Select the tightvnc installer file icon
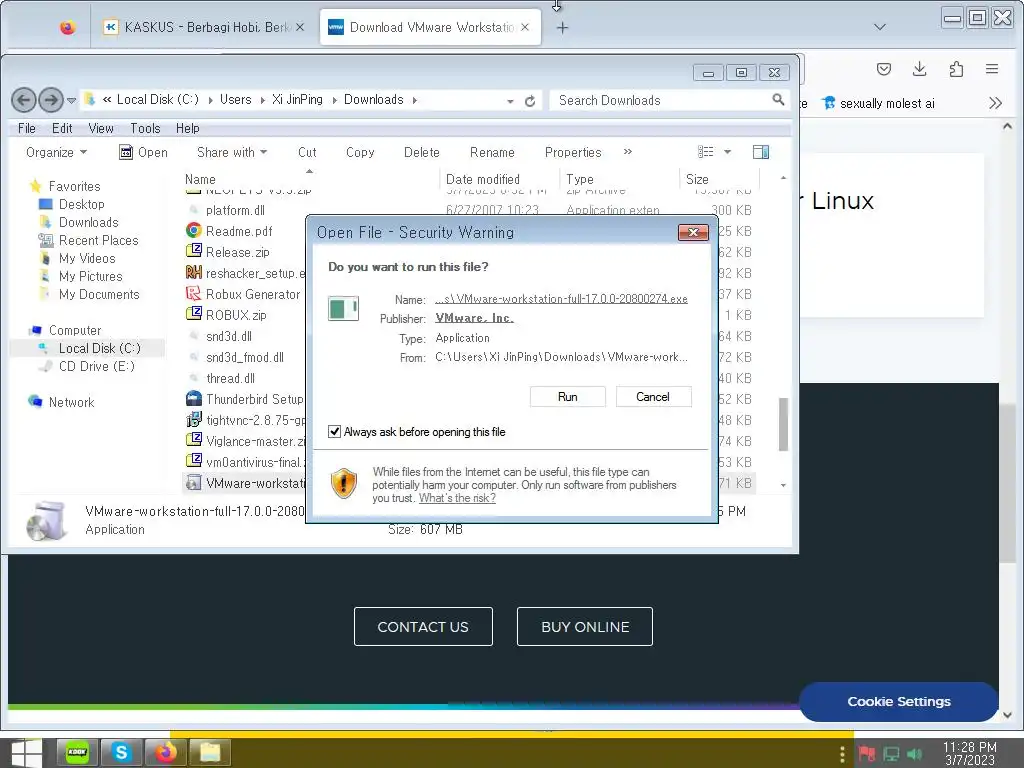The image size is (1024, 768). pos(193,420)
